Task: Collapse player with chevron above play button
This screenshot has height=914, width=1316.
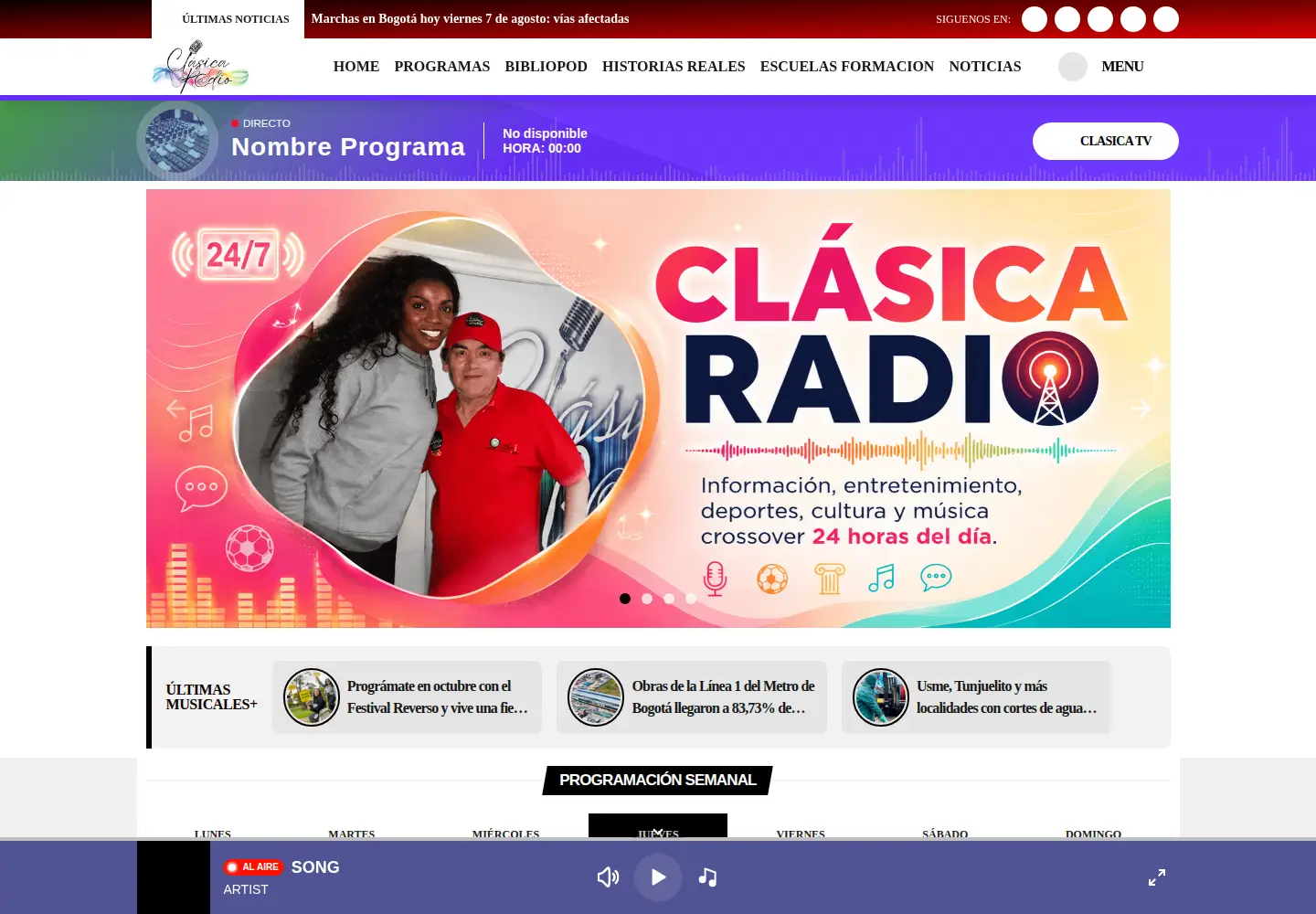Action: [x=658, y=833]
